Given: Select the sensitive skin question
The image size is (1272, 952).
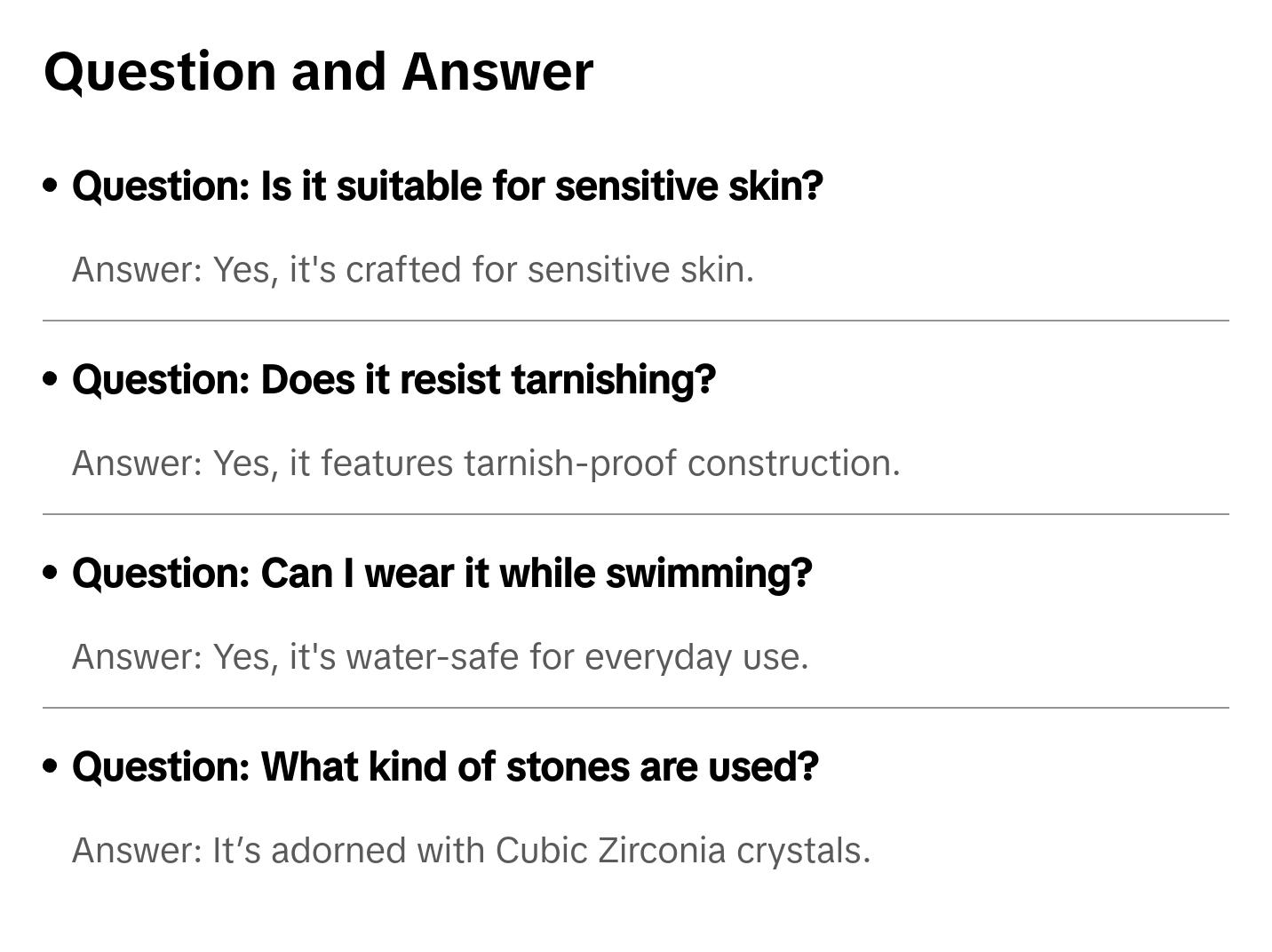Looking at the screenshot, I should pyautogui.click(x=448, y=186).
